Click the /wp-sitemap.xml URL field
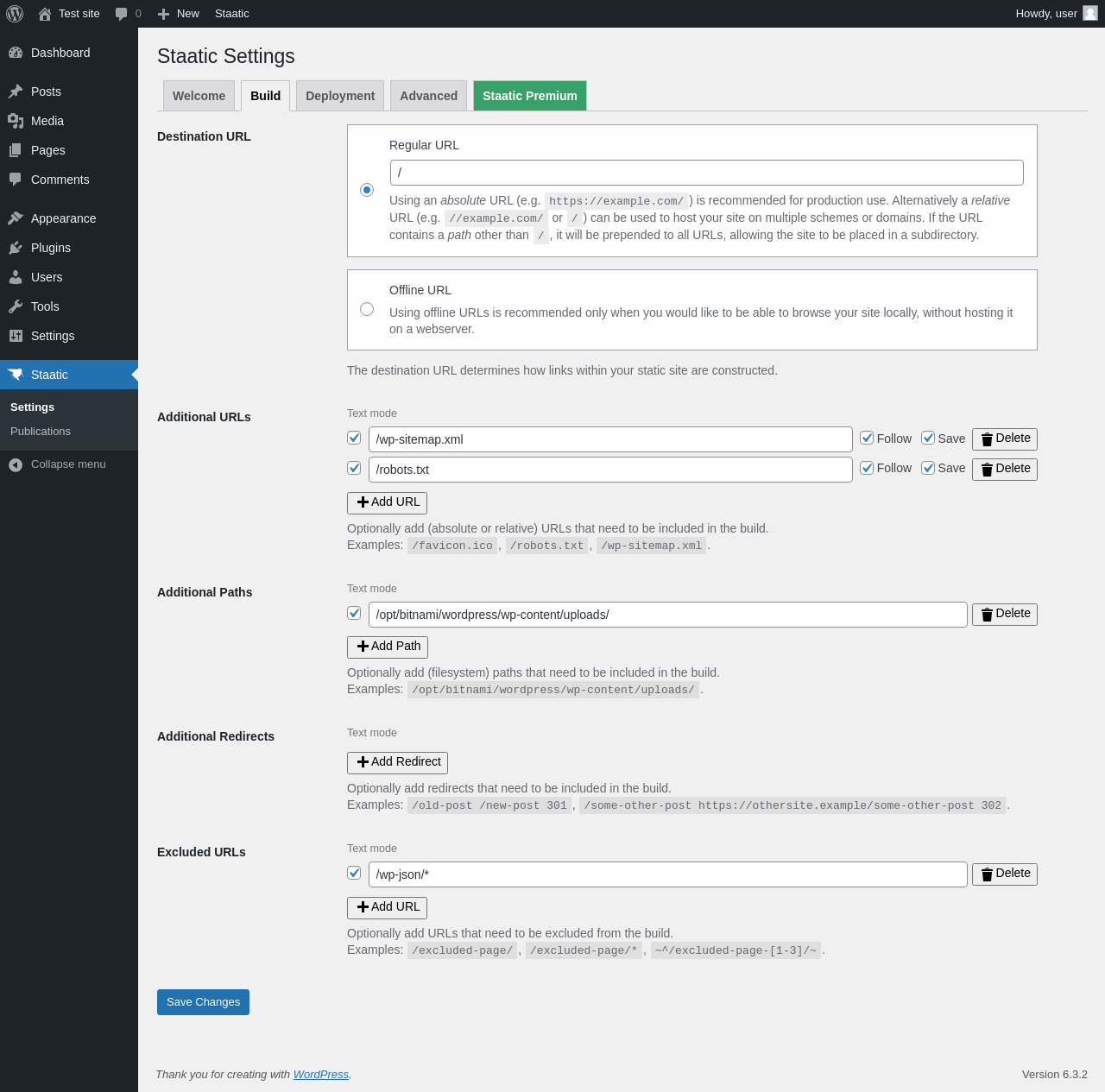 pos(610,439)
